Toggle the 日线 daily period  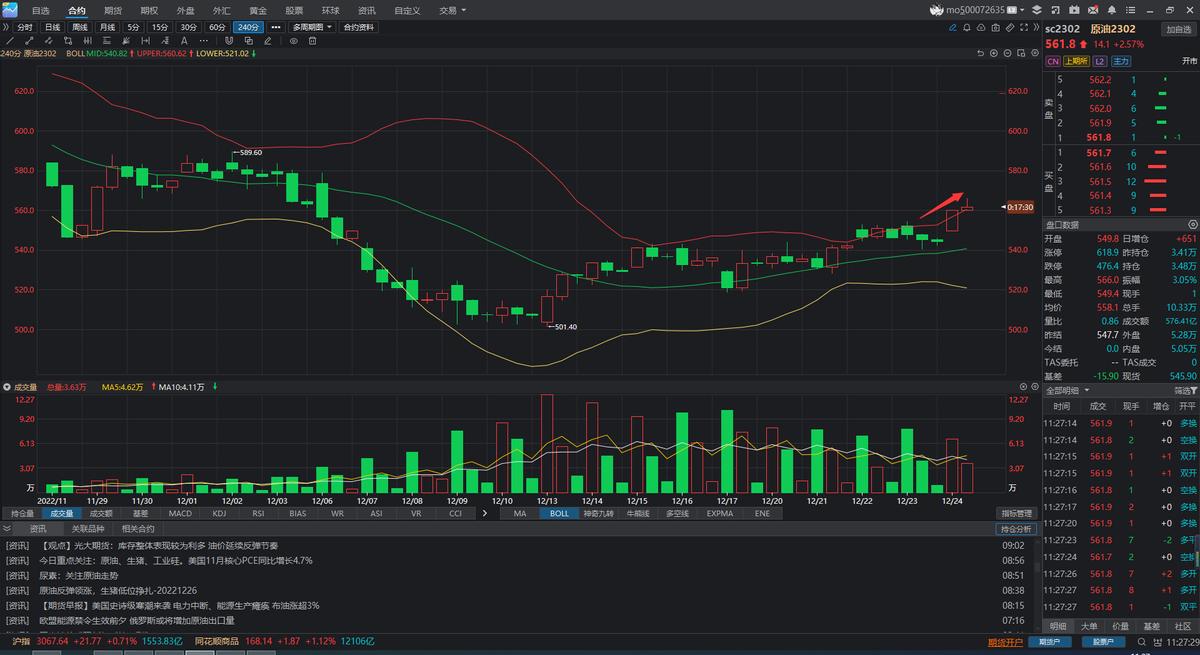[52, 27]
